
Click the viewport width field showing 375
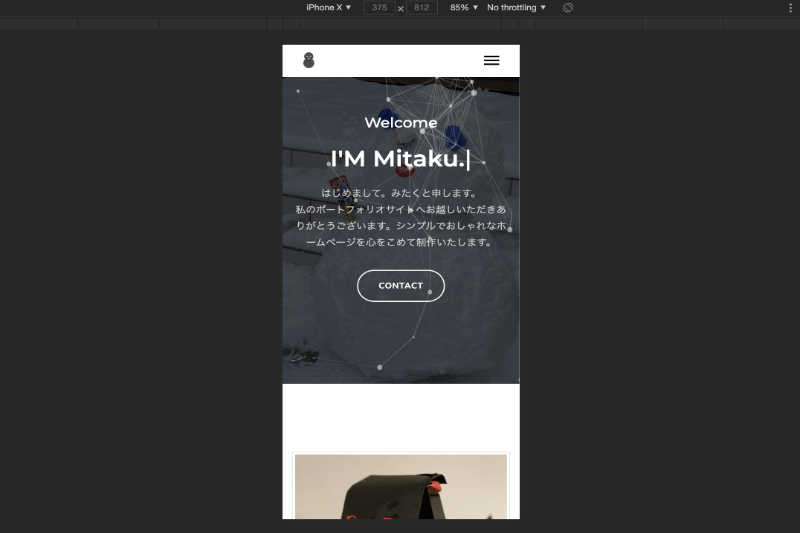pyautogui.click(x=378, y=8)
